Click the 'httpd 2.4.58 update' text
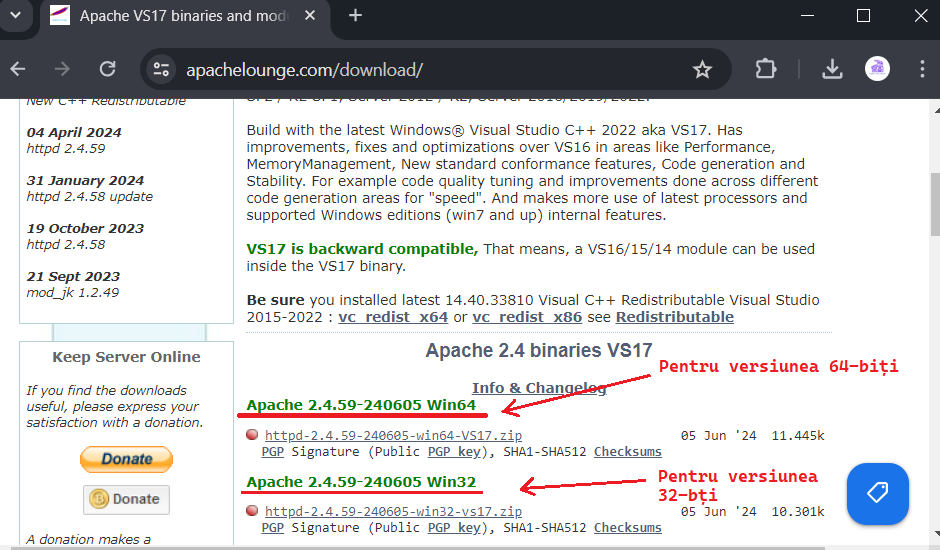940x550 pixels. tap(90, 197)
